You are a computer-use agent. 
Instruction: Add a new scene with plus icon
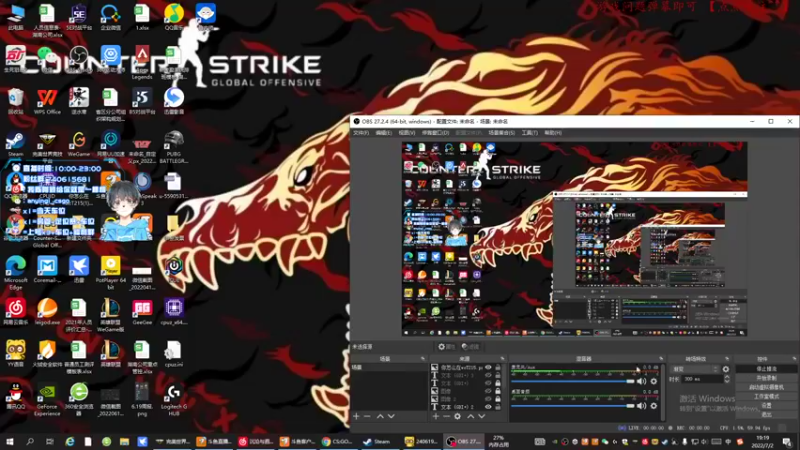(x=356, y=416)
